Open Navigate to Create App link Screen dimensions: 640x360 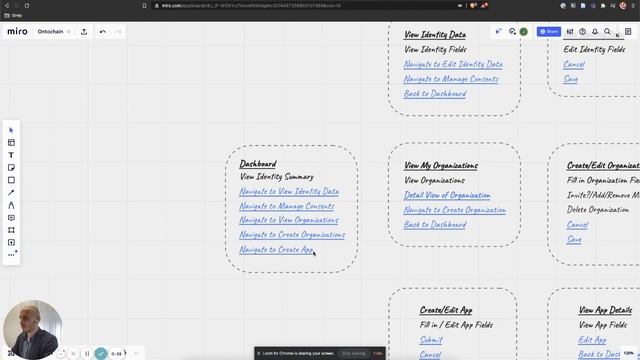[x=276, y=249]
